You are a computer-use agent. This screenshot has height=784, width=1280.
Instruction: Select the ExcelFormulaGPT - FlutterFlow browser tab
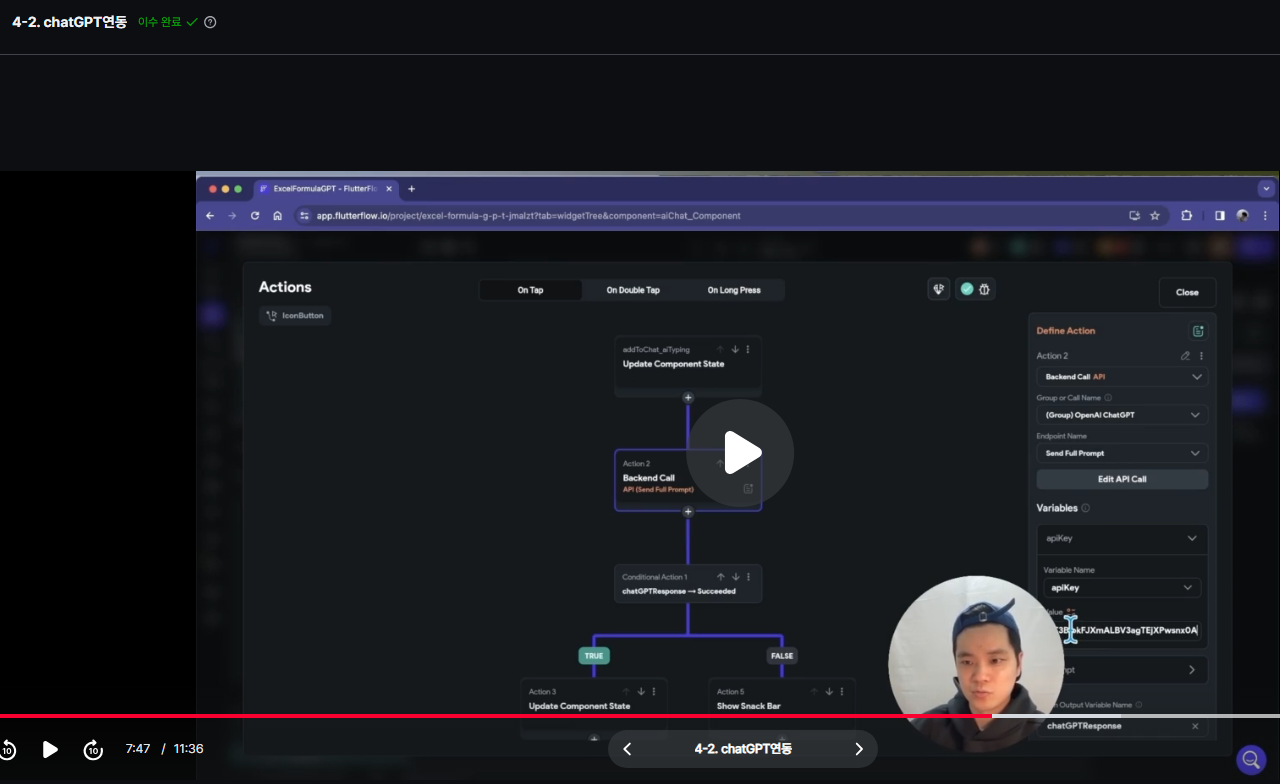pos(325,189)
